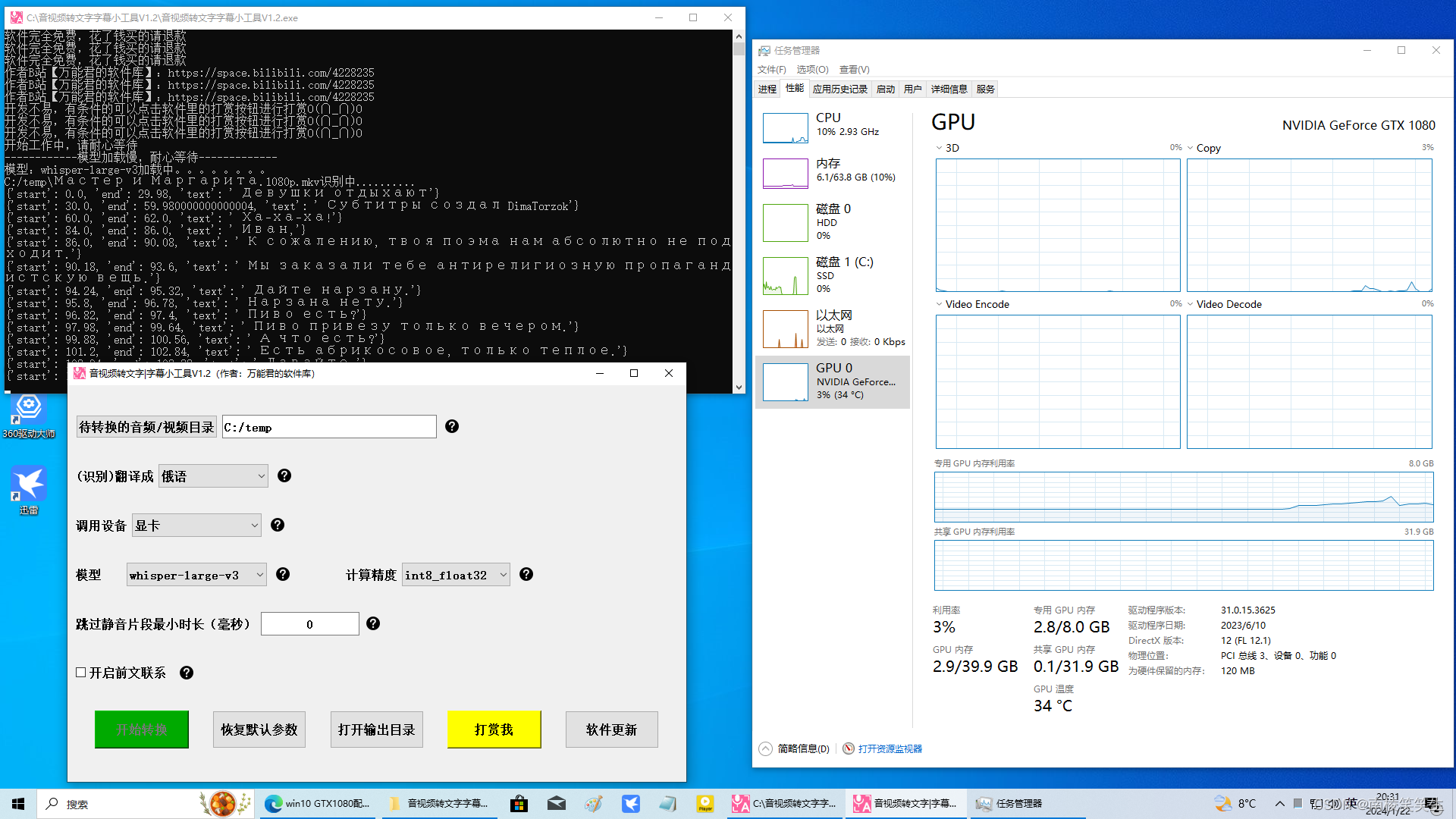Click the yellow 打赏我 button
The width and height of the screenshot is (1456, 819).
pos(494,730)
